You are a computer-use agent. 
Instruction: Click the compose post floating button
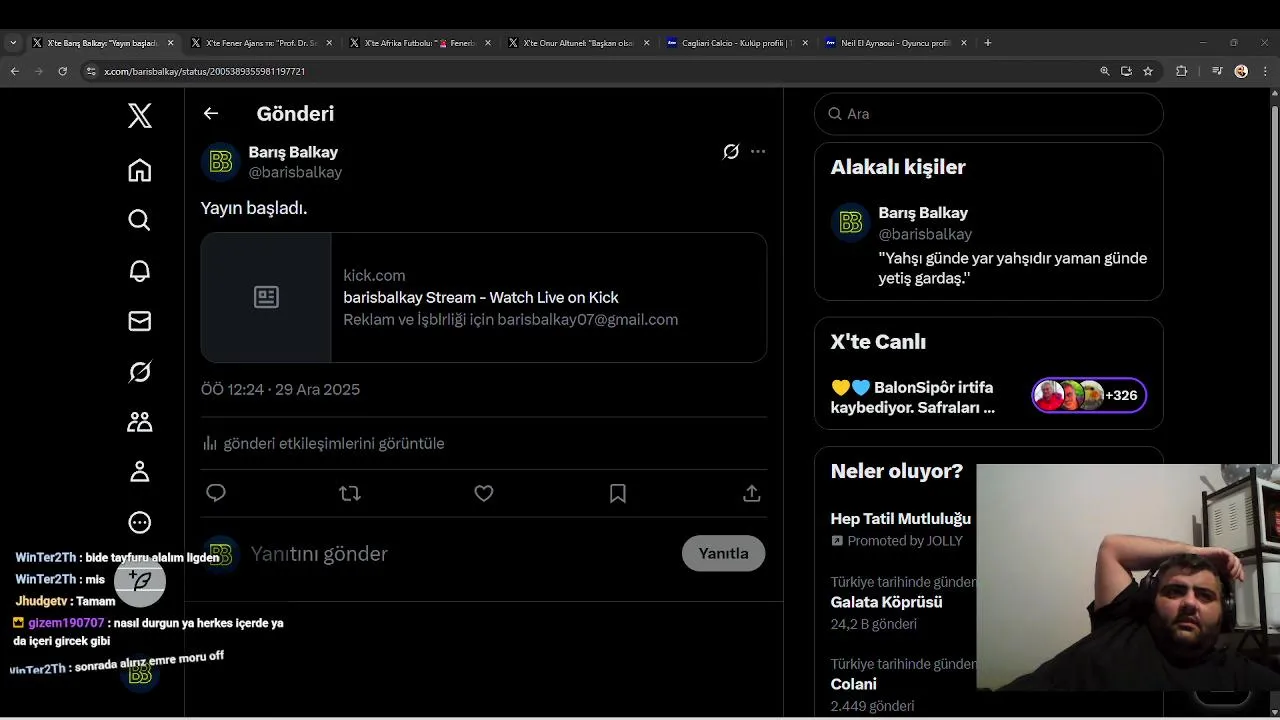pos(140,581)
